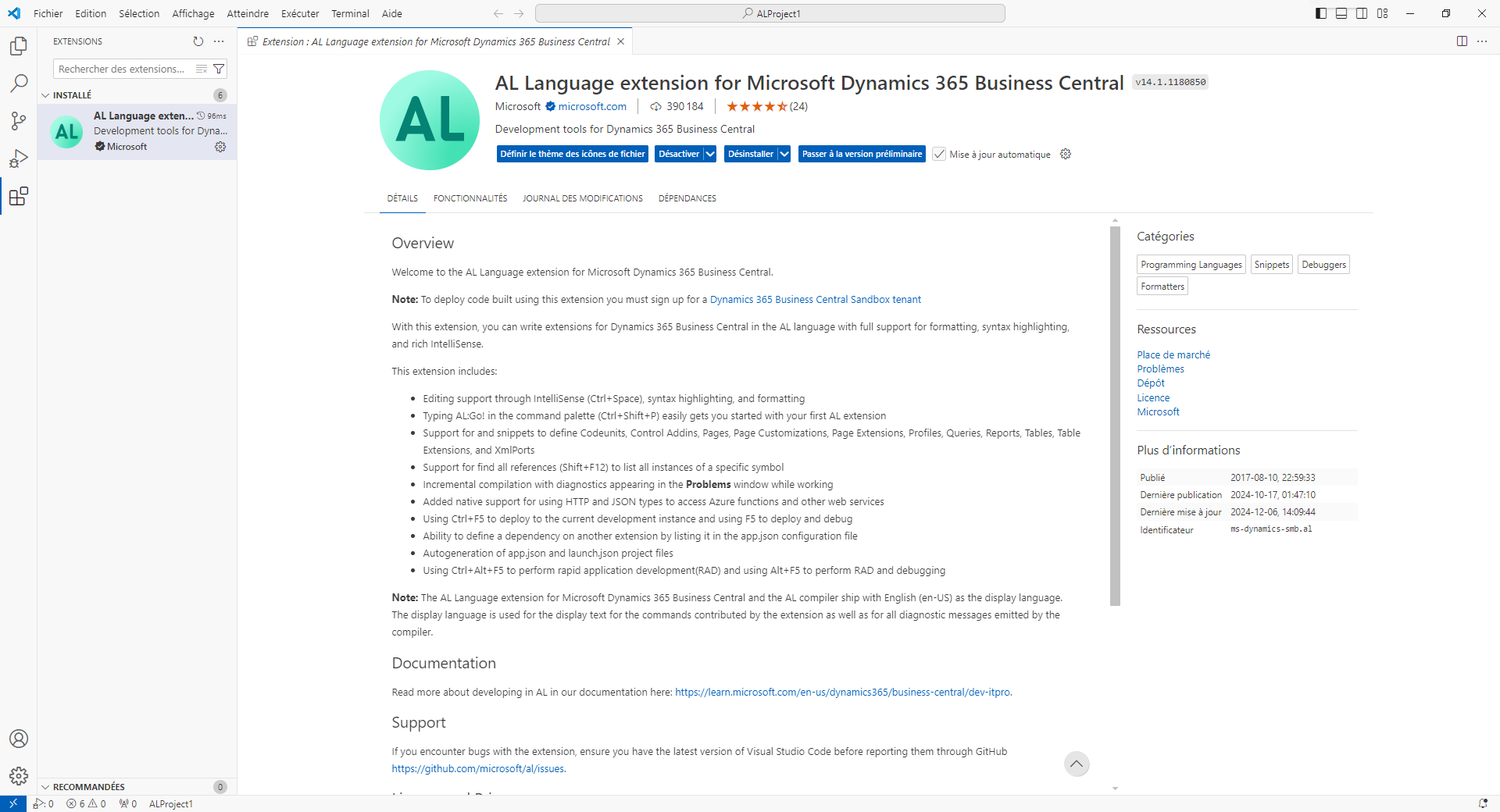Click Passer à la version préliminaire button
The width and height of the screenshot is (1500, 812).
[x=862, y=154]
